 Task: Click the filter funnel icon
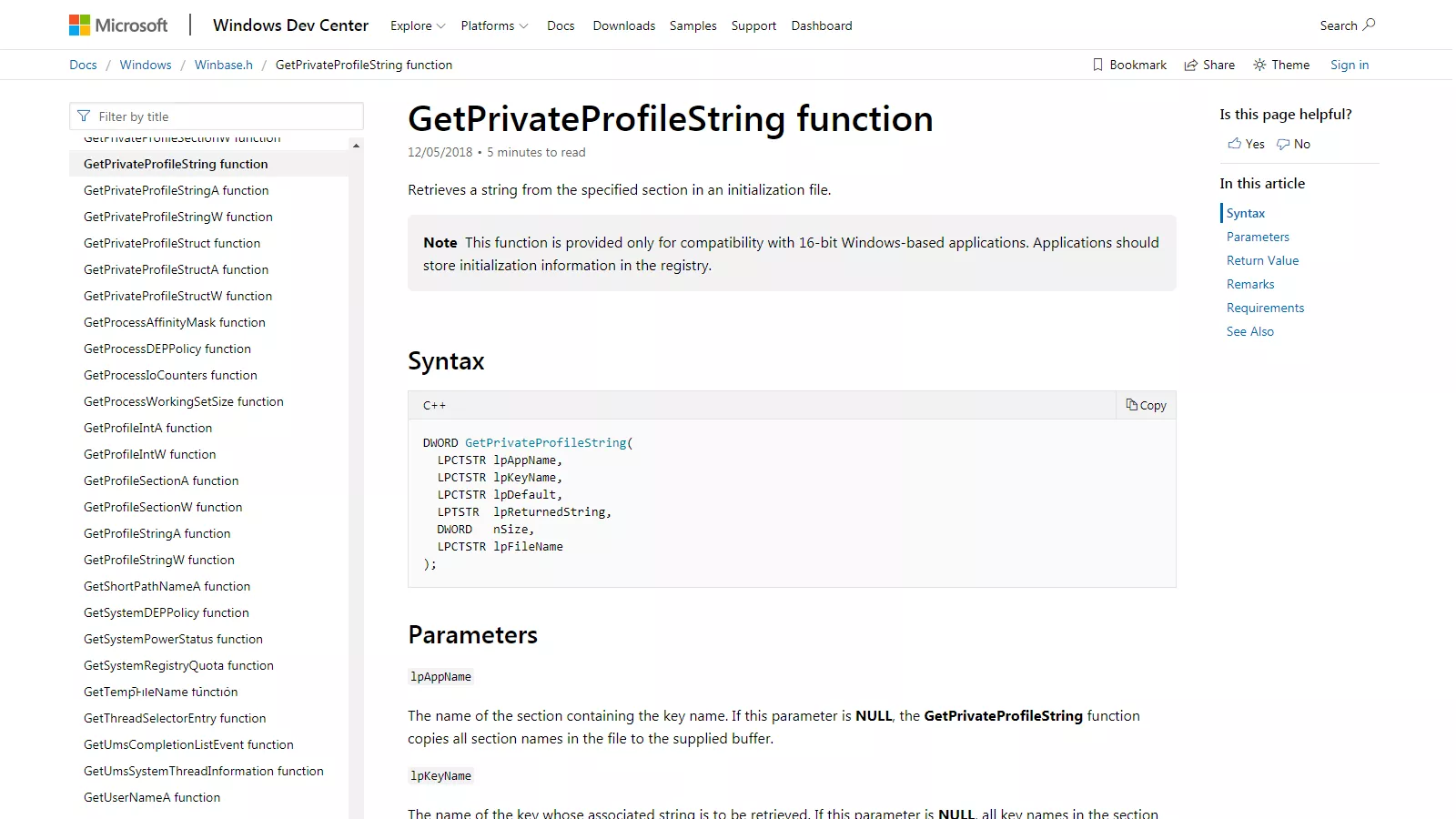(84, 116)
